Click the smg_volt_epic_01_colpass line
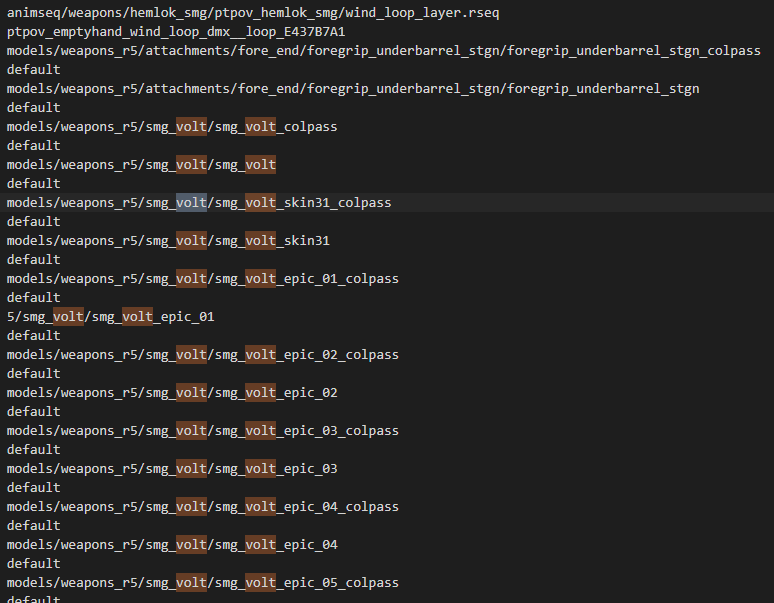The height and width of the screenshot is (603, 774). click(202, 279)
